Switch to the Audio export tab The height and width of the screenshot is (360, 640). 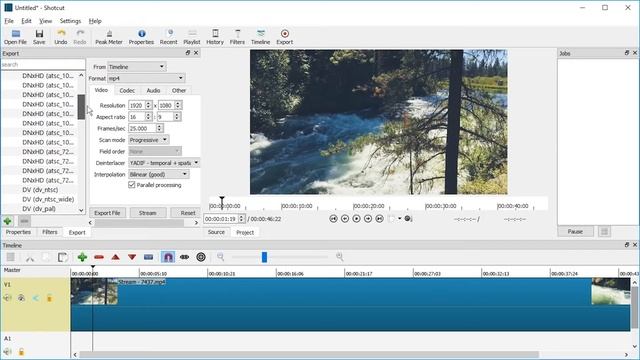coord(153,91)
